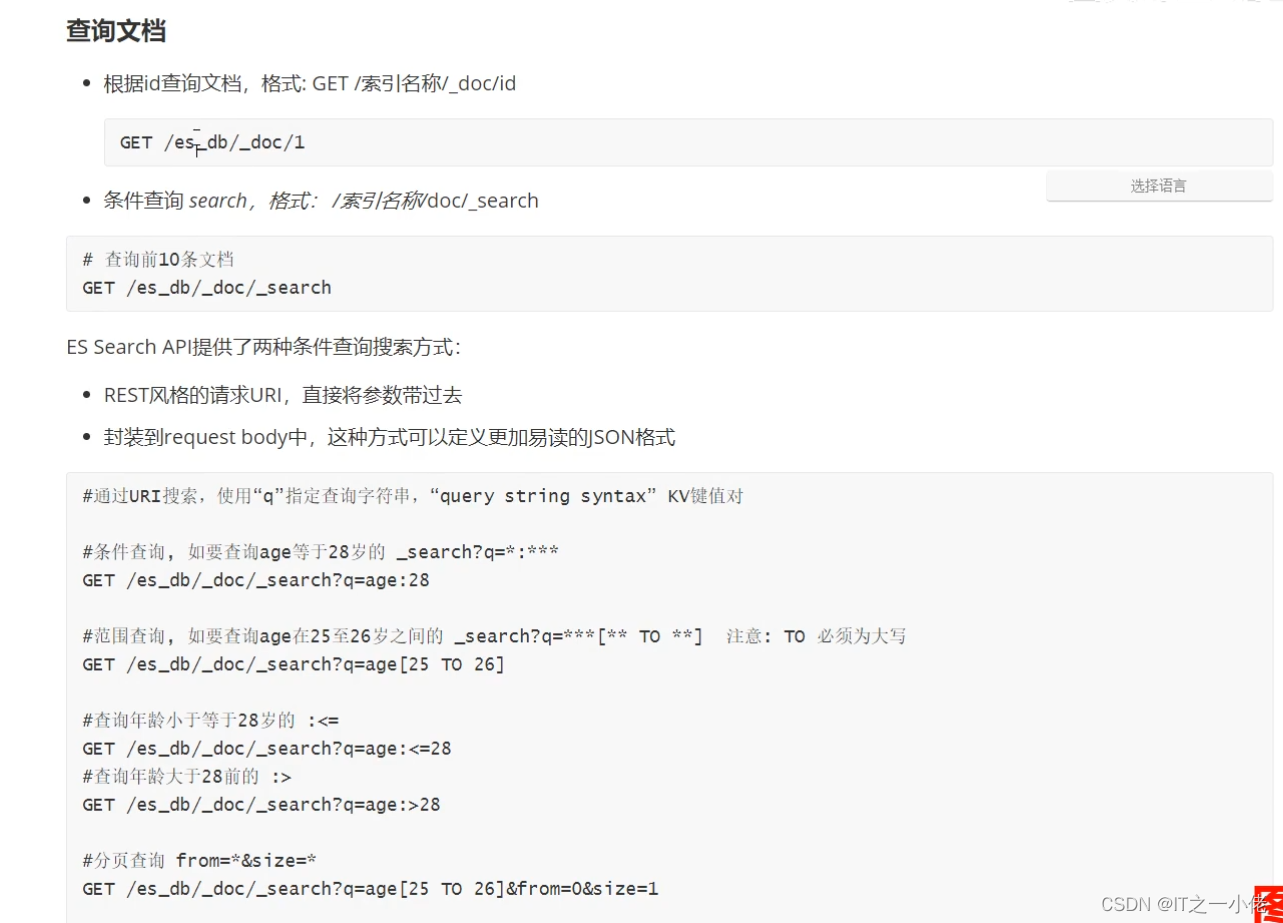Viewport: 1283px width, 923px height.
Task: Click the 查询前10条文档 comment line
Action: [158, 259]
